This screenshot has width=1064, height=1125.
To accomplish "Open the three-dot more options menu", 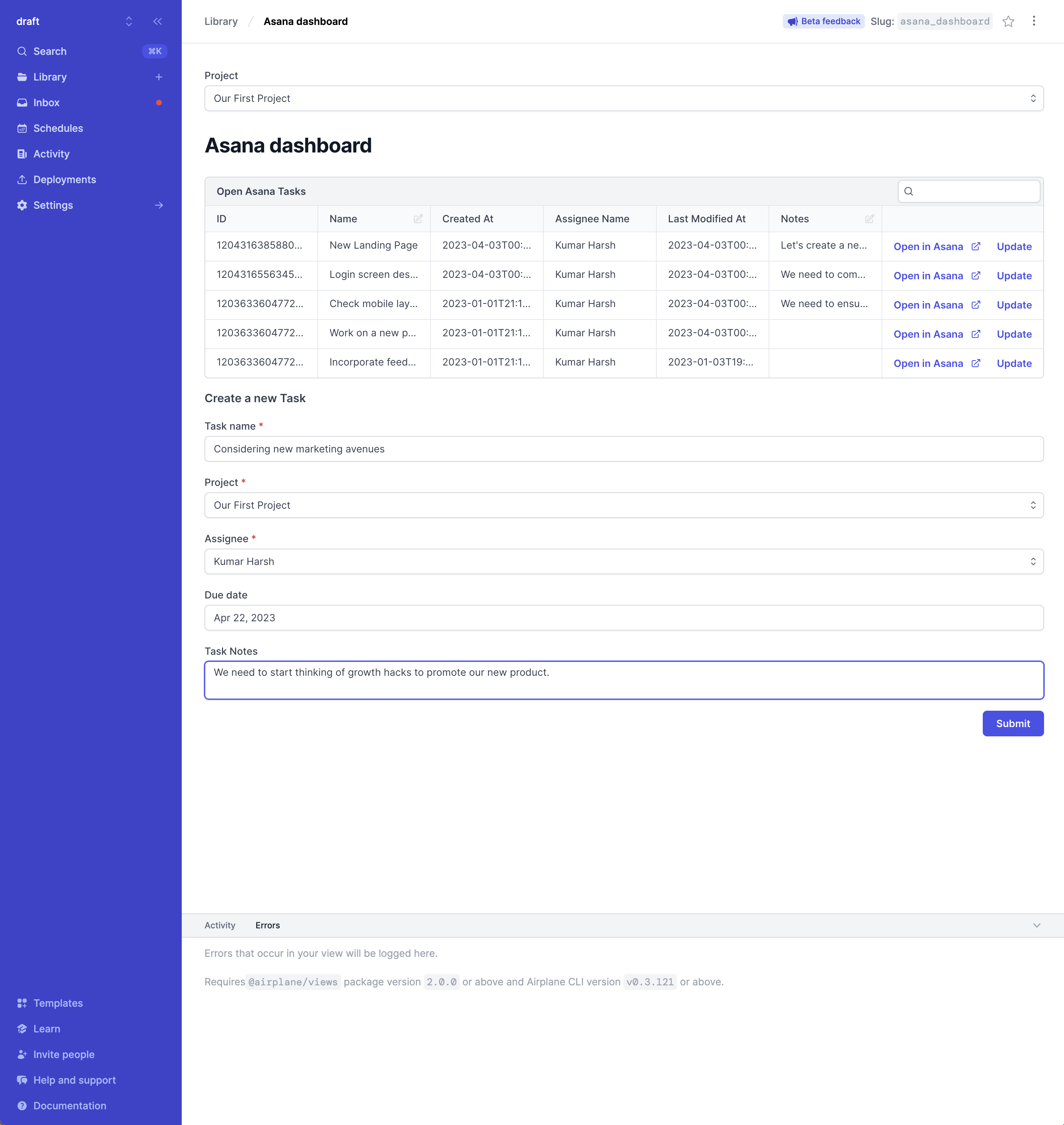I will click(1034, 21).
